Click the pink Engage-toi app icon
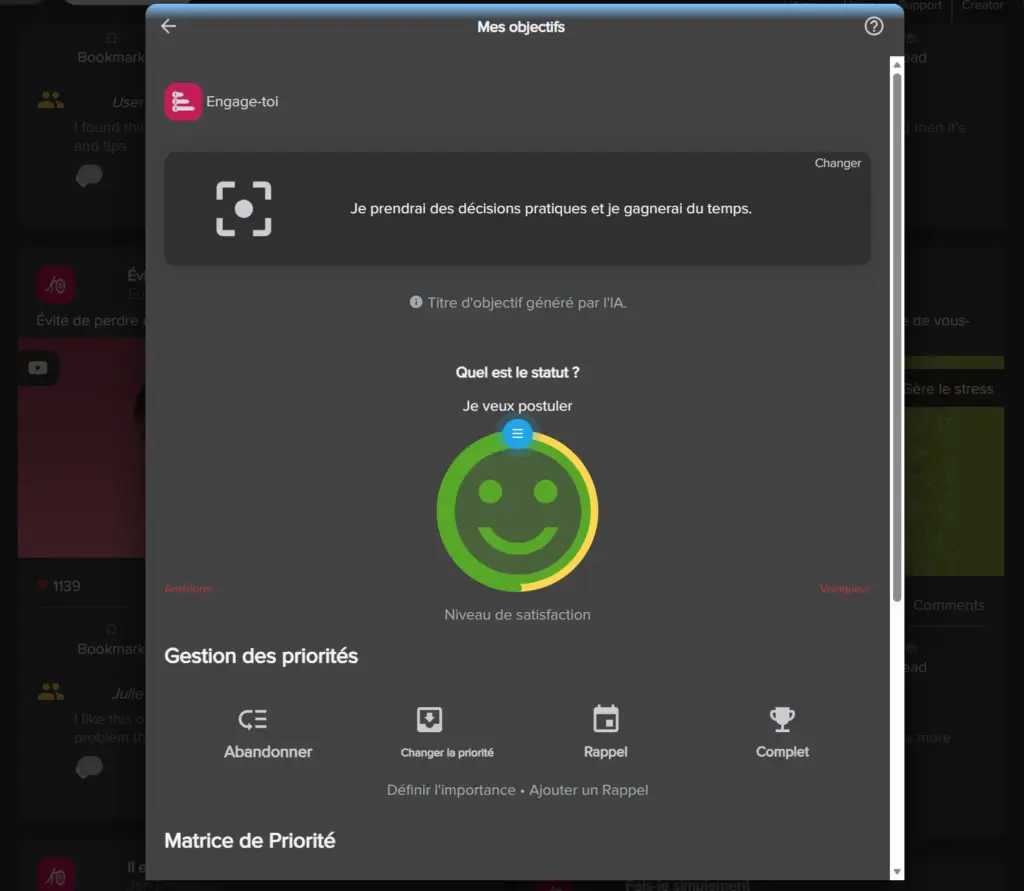This screenshot has width=1024, height=891. 183,102
